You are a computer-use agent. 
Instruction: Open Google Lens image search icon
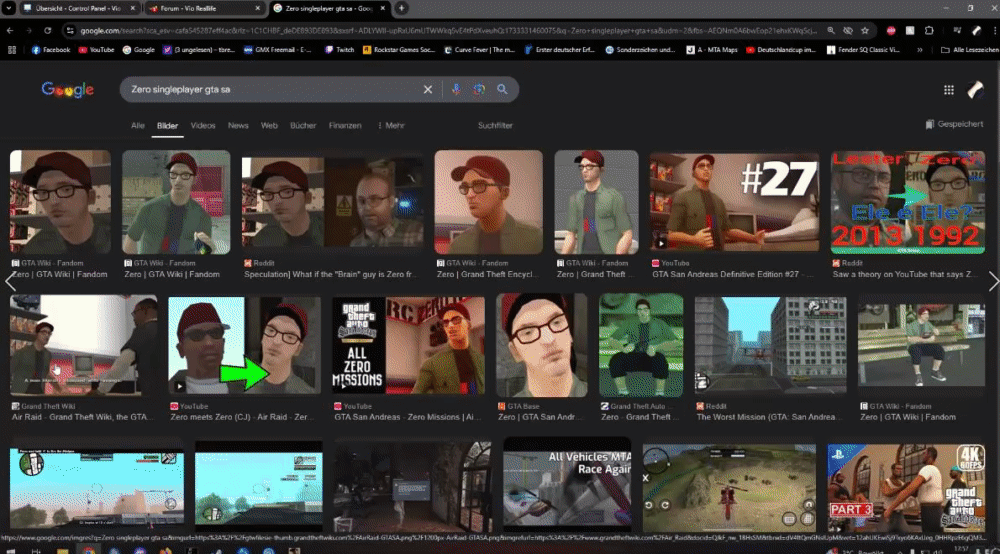tap(479, 90)
